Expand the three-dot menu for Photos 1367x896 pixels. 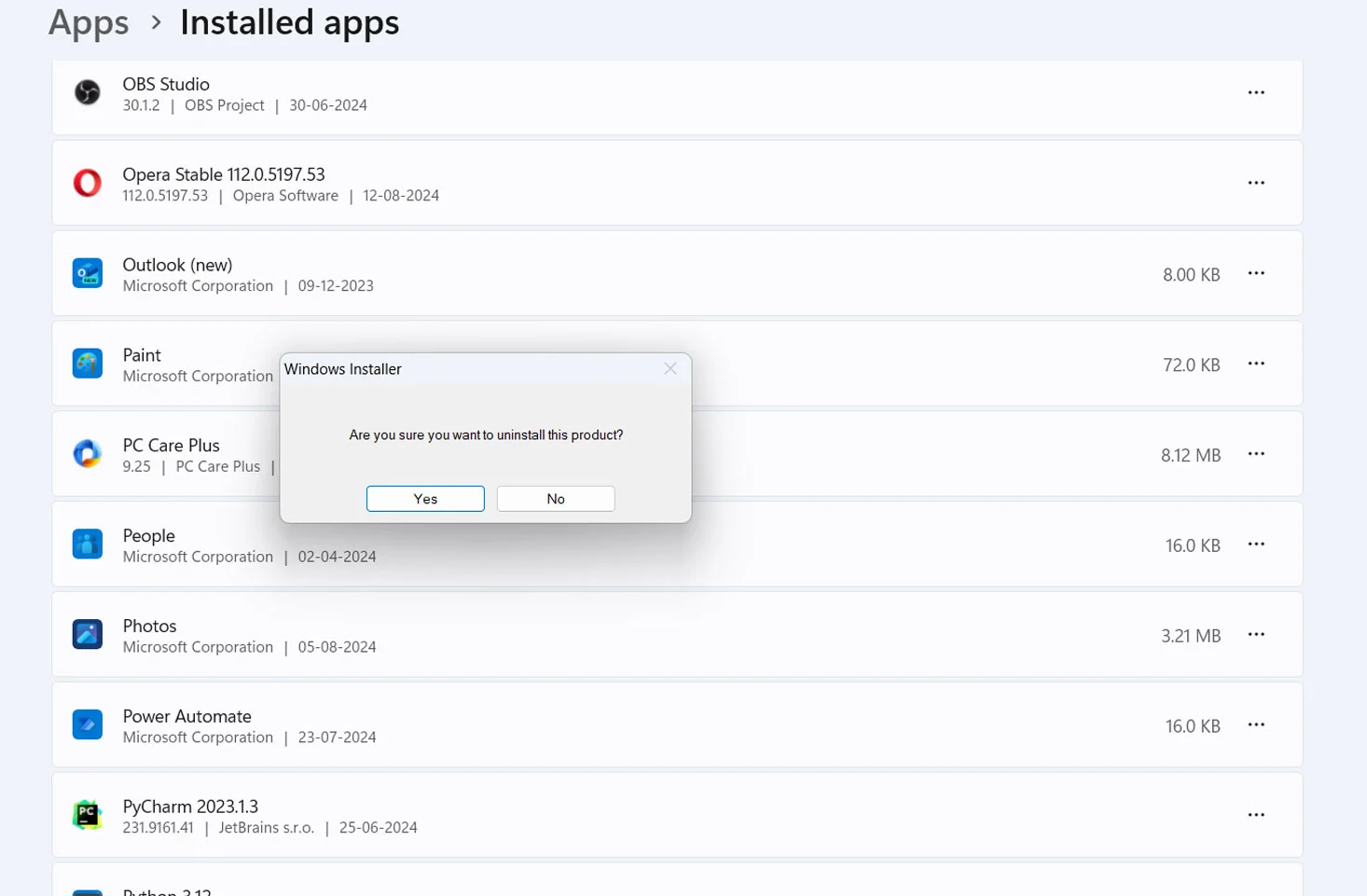[1256, 635]
